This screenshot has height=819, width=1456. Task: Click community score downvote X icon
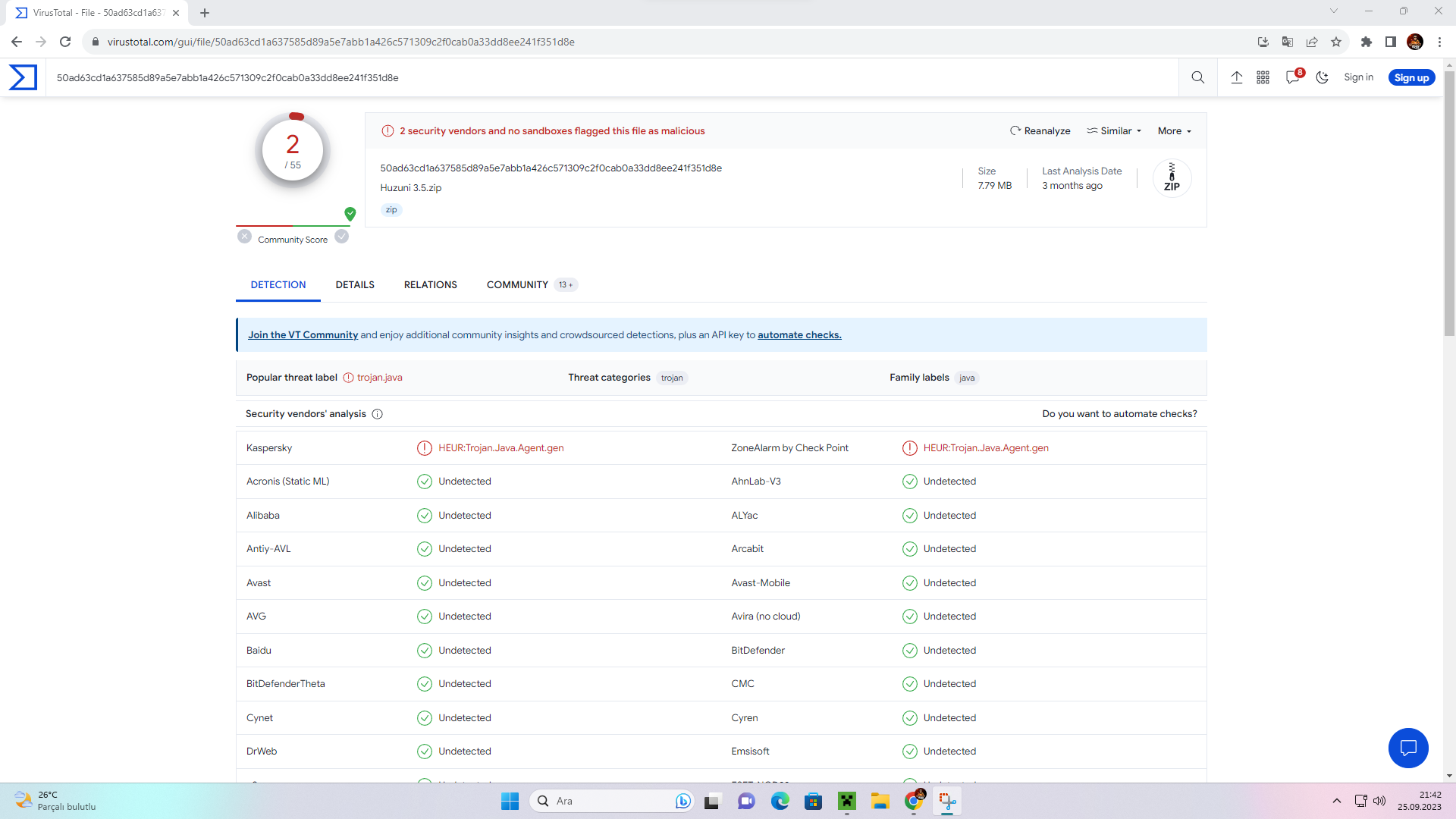(244, 237)
